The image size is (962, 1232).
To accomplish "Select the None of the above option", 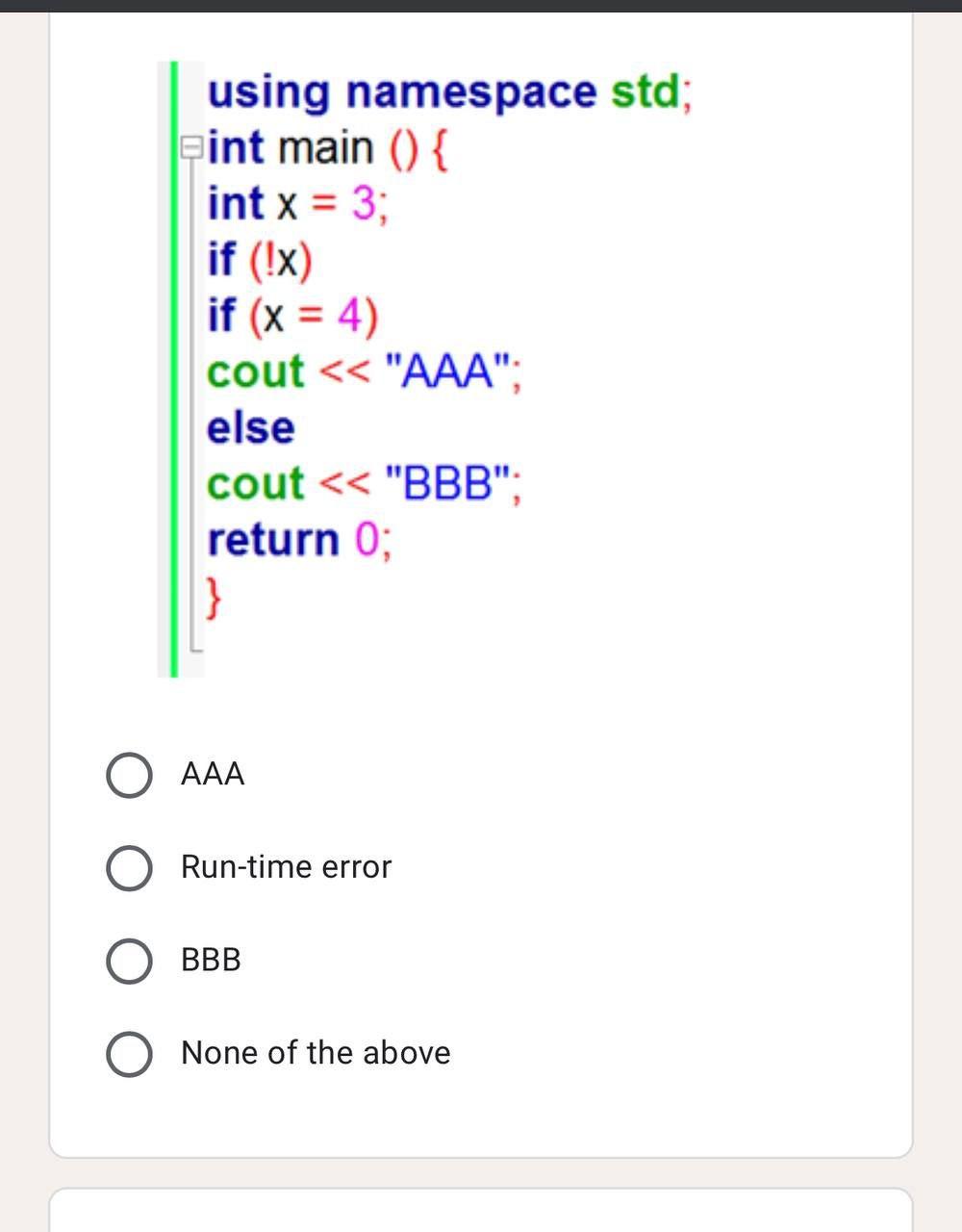I will coord(128,1053).
